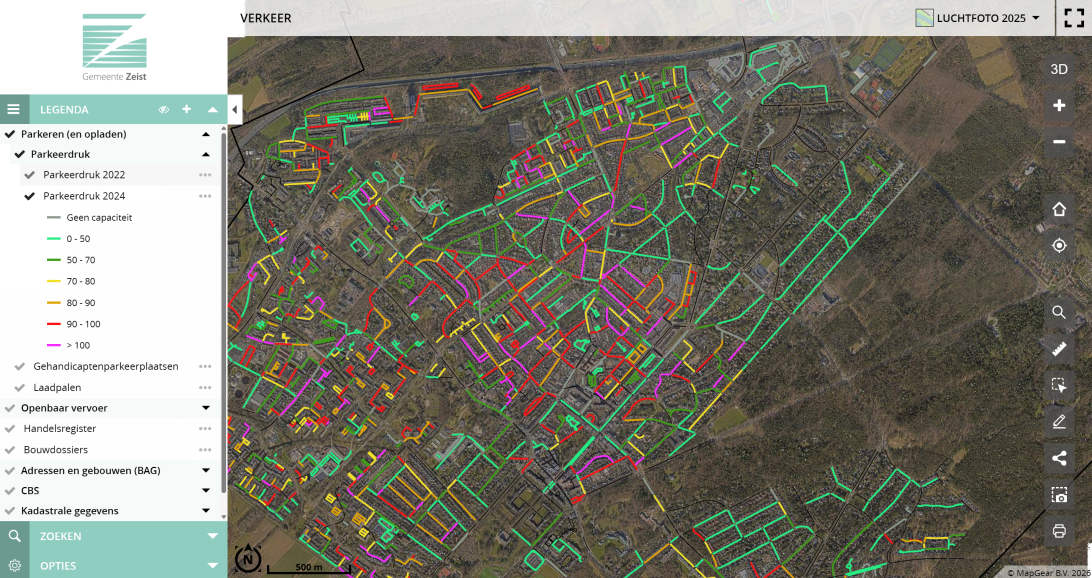Open the hamburger menu beside LEGENDA
1092x578 pixels.
coord(15,109)
